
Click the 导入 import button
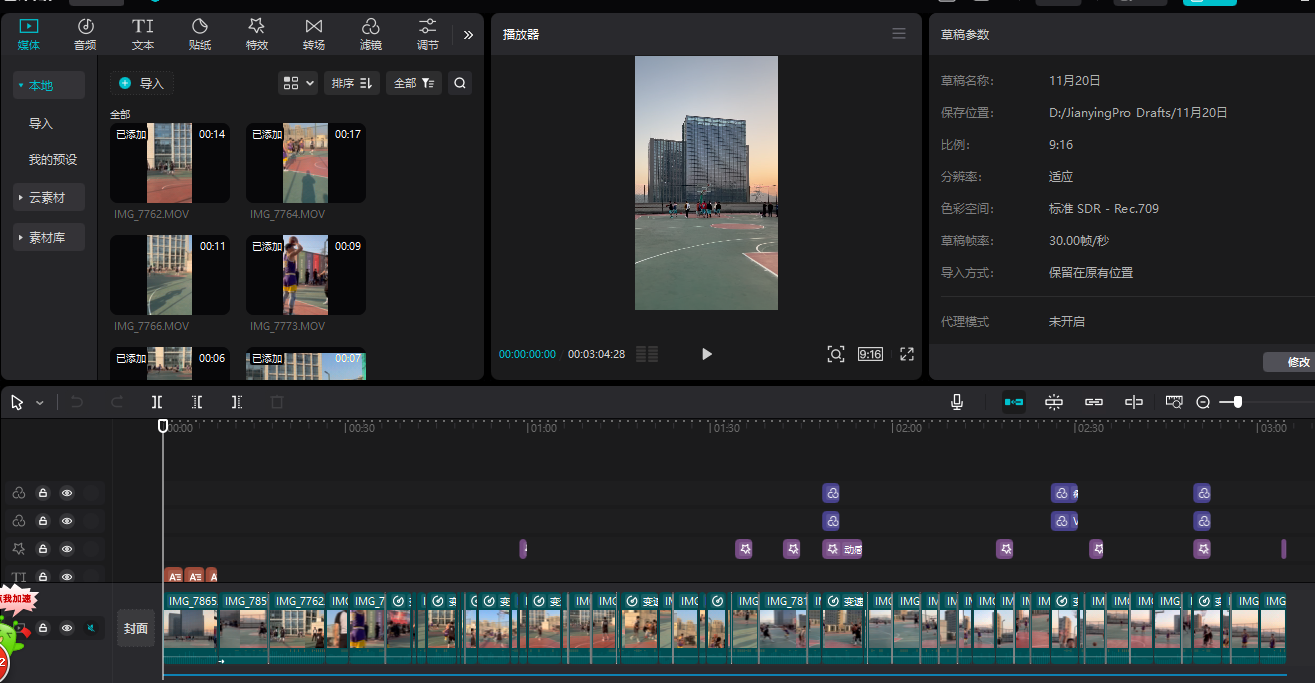(141, 84)
